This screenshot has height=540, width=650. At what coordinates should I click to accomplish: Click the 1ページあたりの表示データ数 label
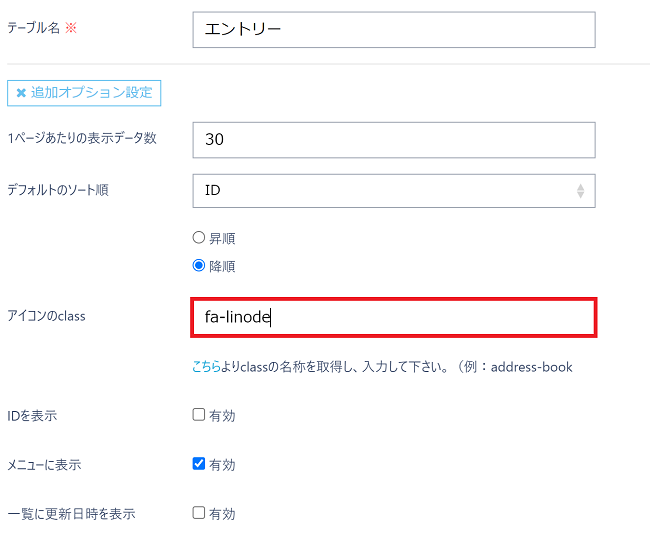pos(81,138)
